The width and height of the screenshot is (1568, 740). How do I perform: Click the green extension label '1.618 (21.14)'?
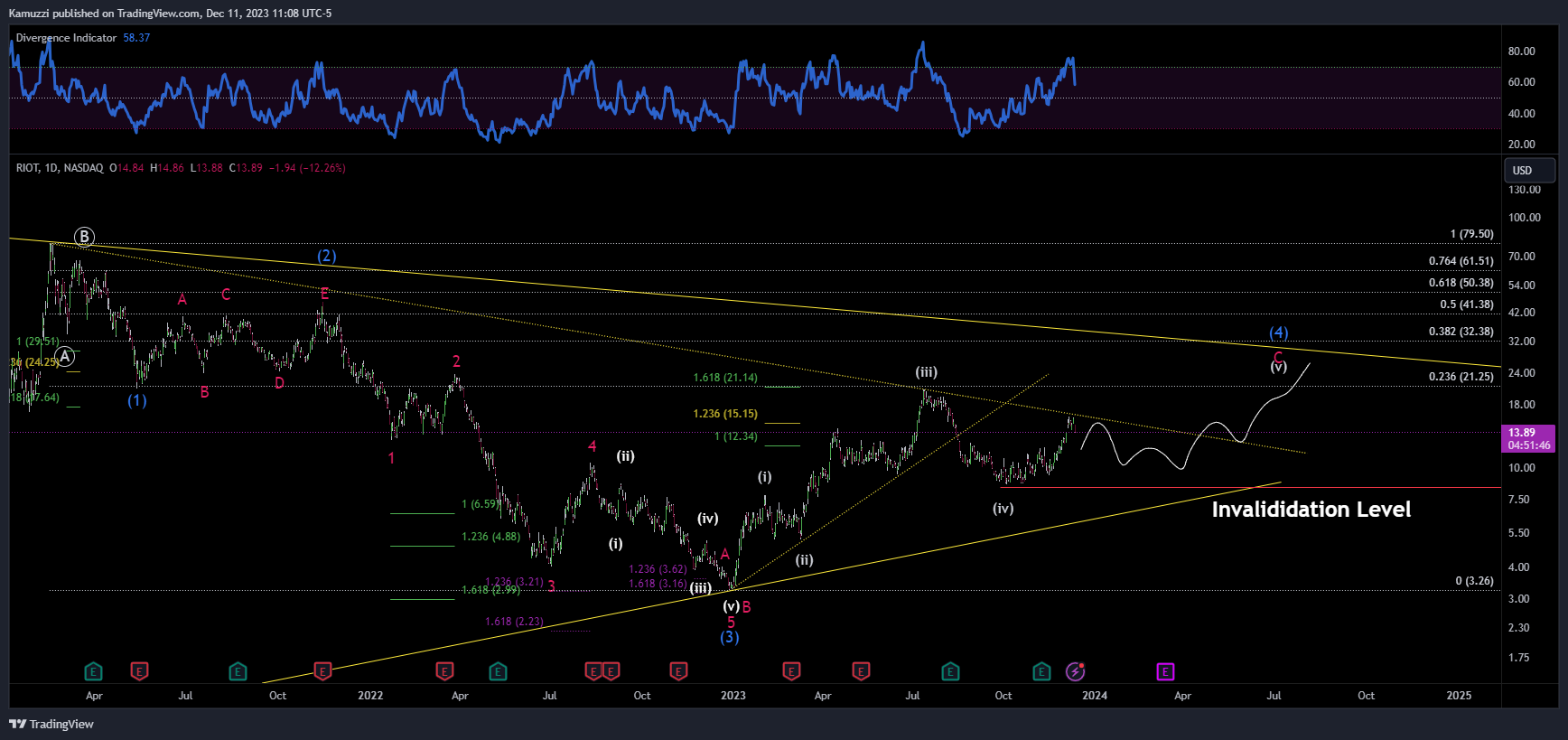pyautogui.click(x=725, y=378)
